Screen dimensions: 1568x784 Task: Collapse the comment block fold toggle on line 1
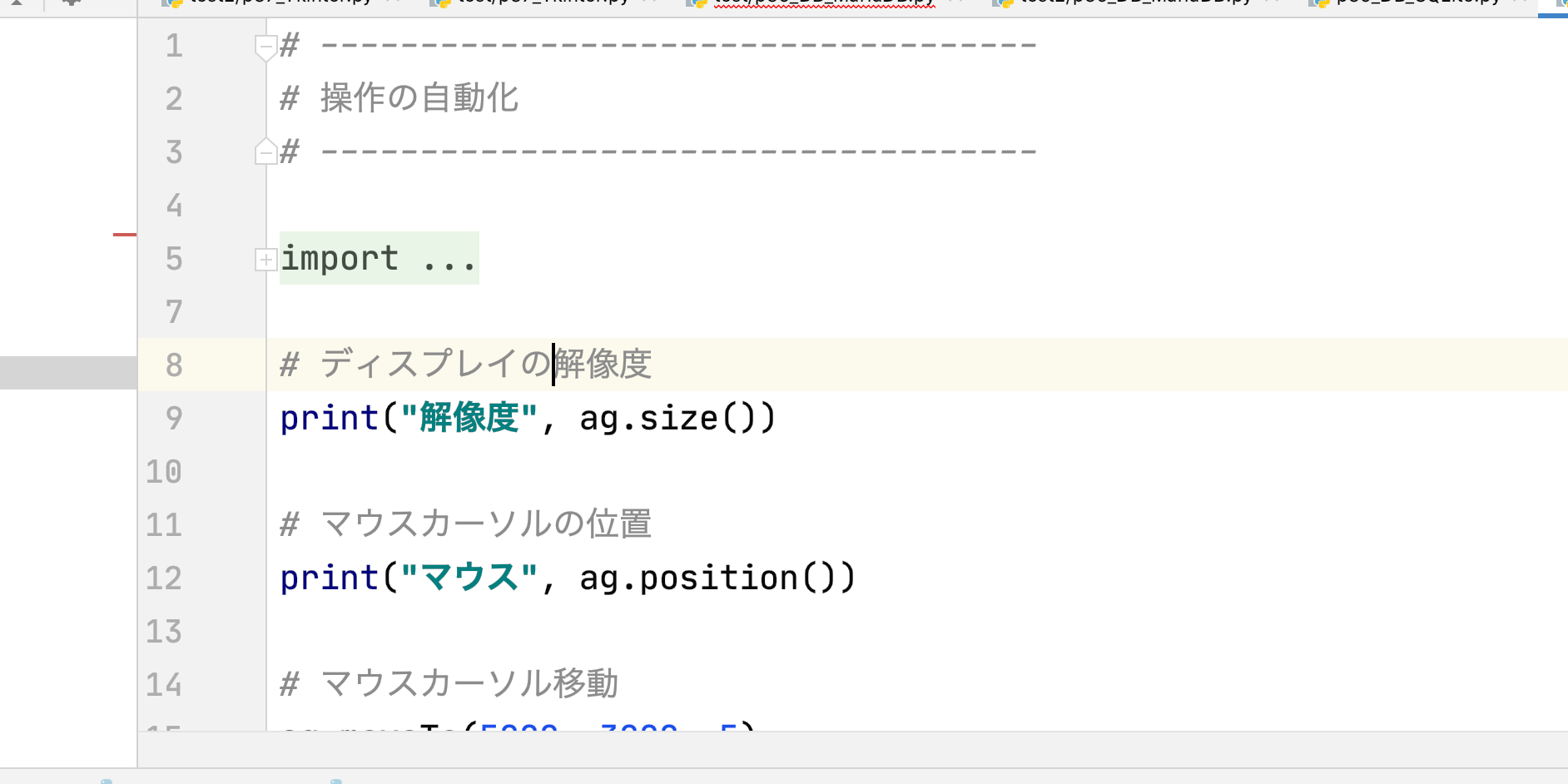265,46
